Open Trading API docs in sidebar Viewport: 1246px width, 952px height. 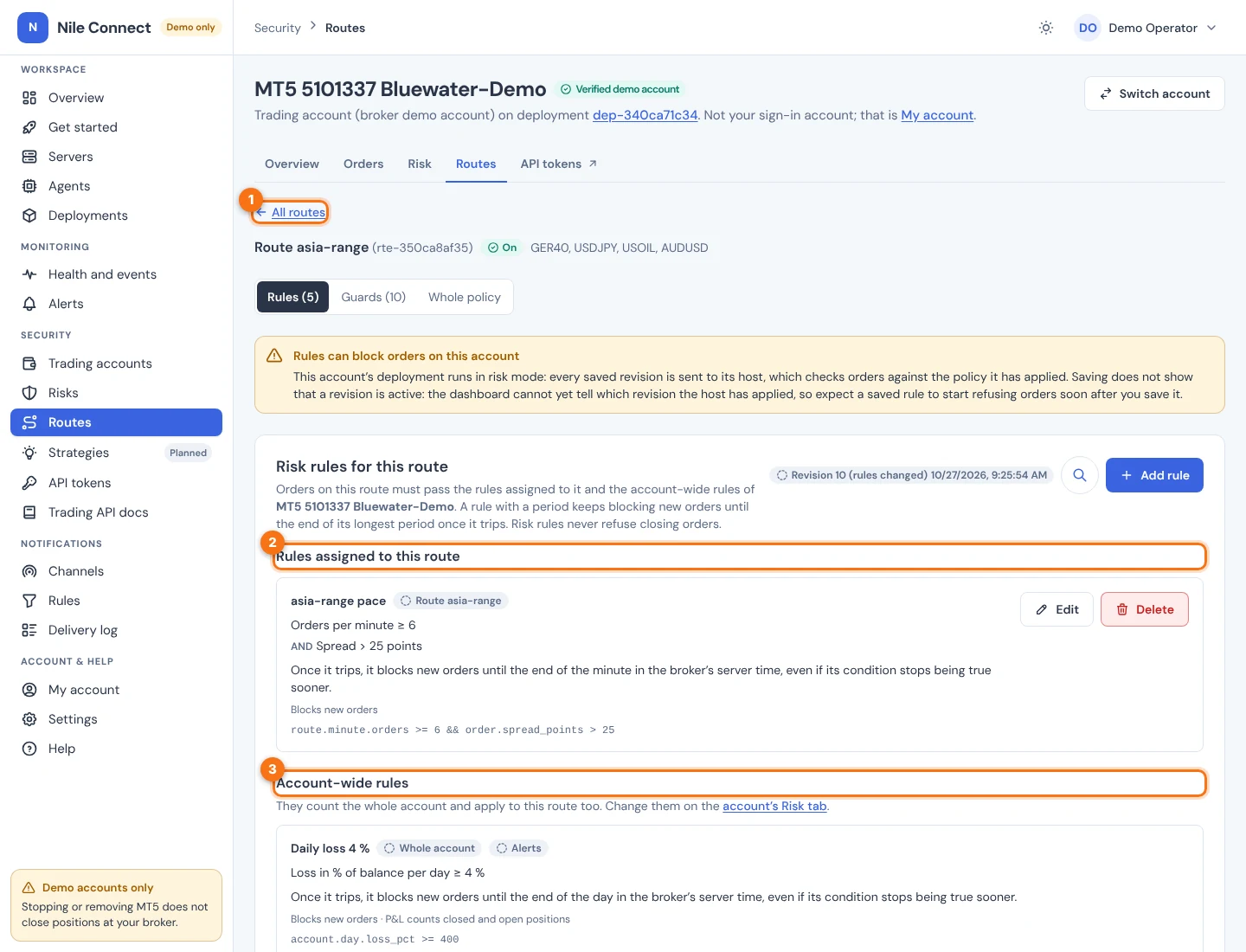[116, 512]
